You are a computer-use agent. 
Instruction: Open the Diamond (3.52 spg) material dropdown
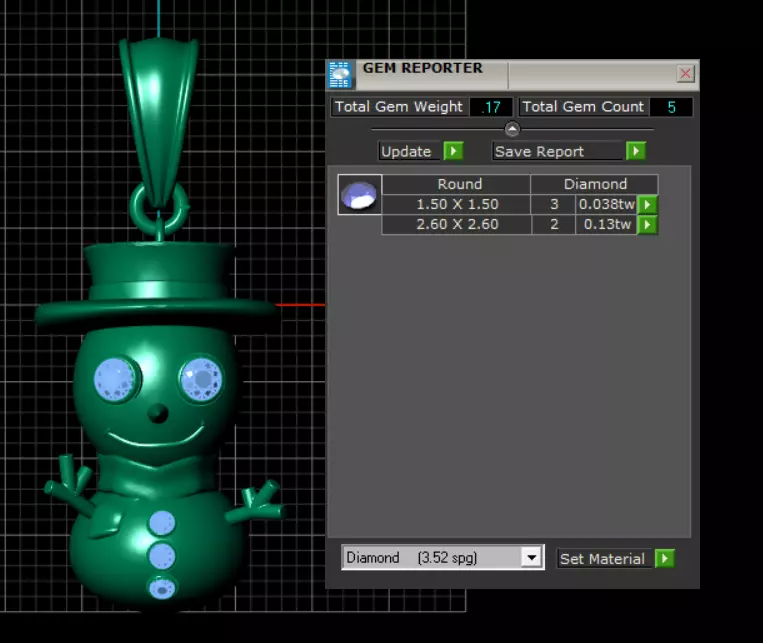pyautogui.click(x=442, y=557)
